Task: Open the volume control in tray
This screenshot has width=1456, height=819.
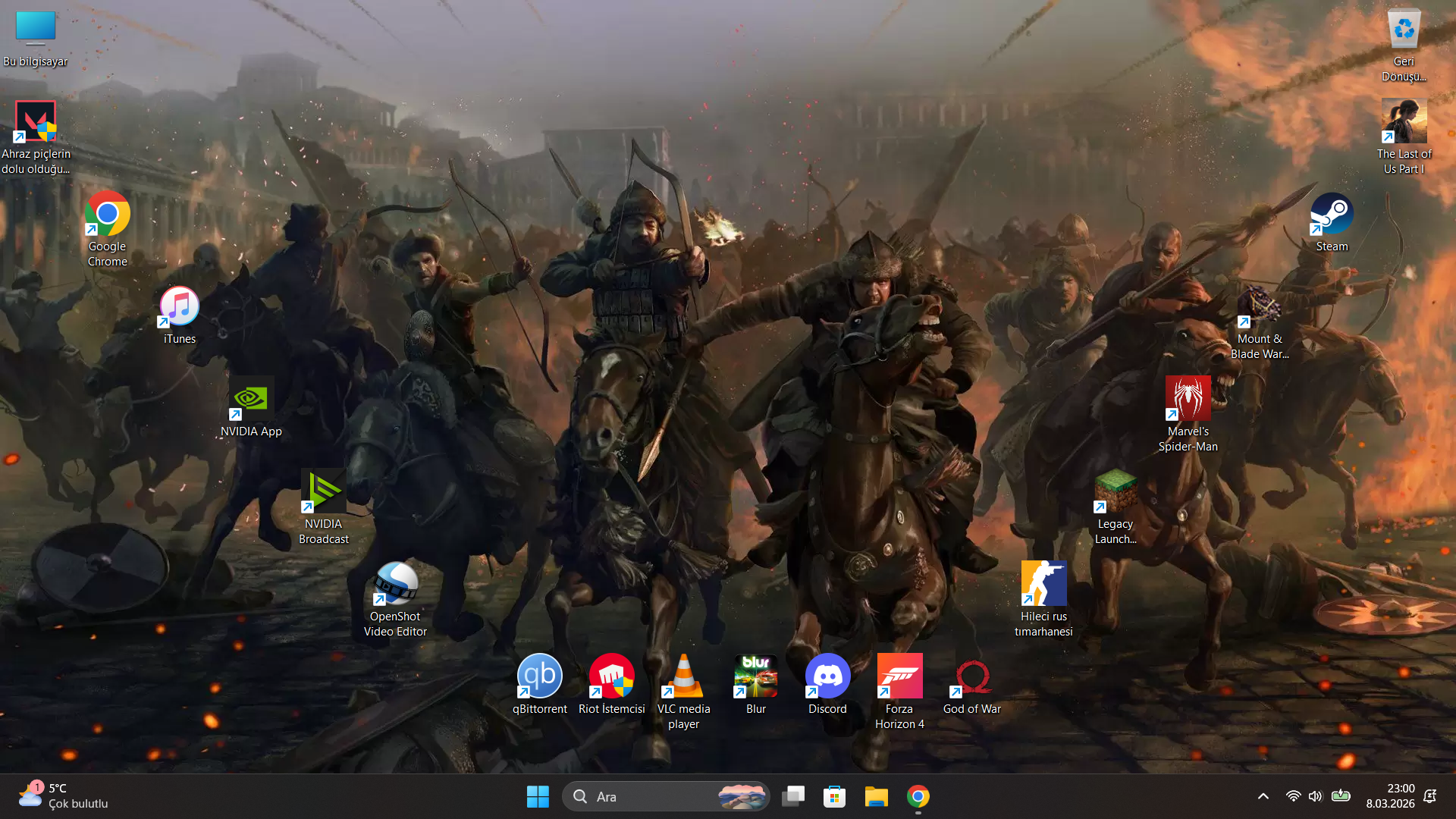Action: click(1315, 796)
